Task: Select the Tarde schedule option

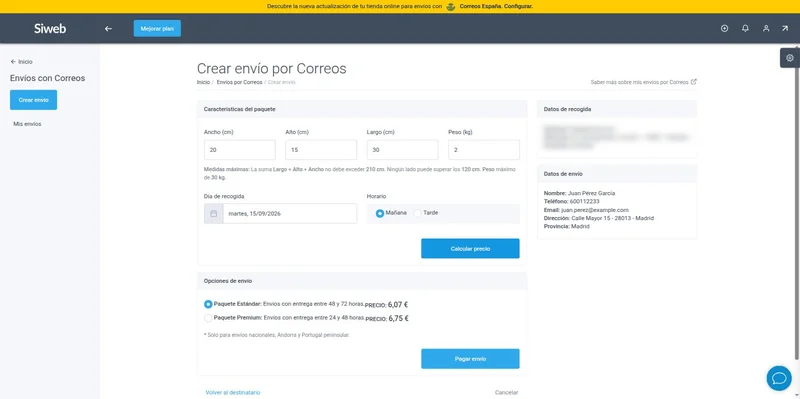Action: point(417,213)
